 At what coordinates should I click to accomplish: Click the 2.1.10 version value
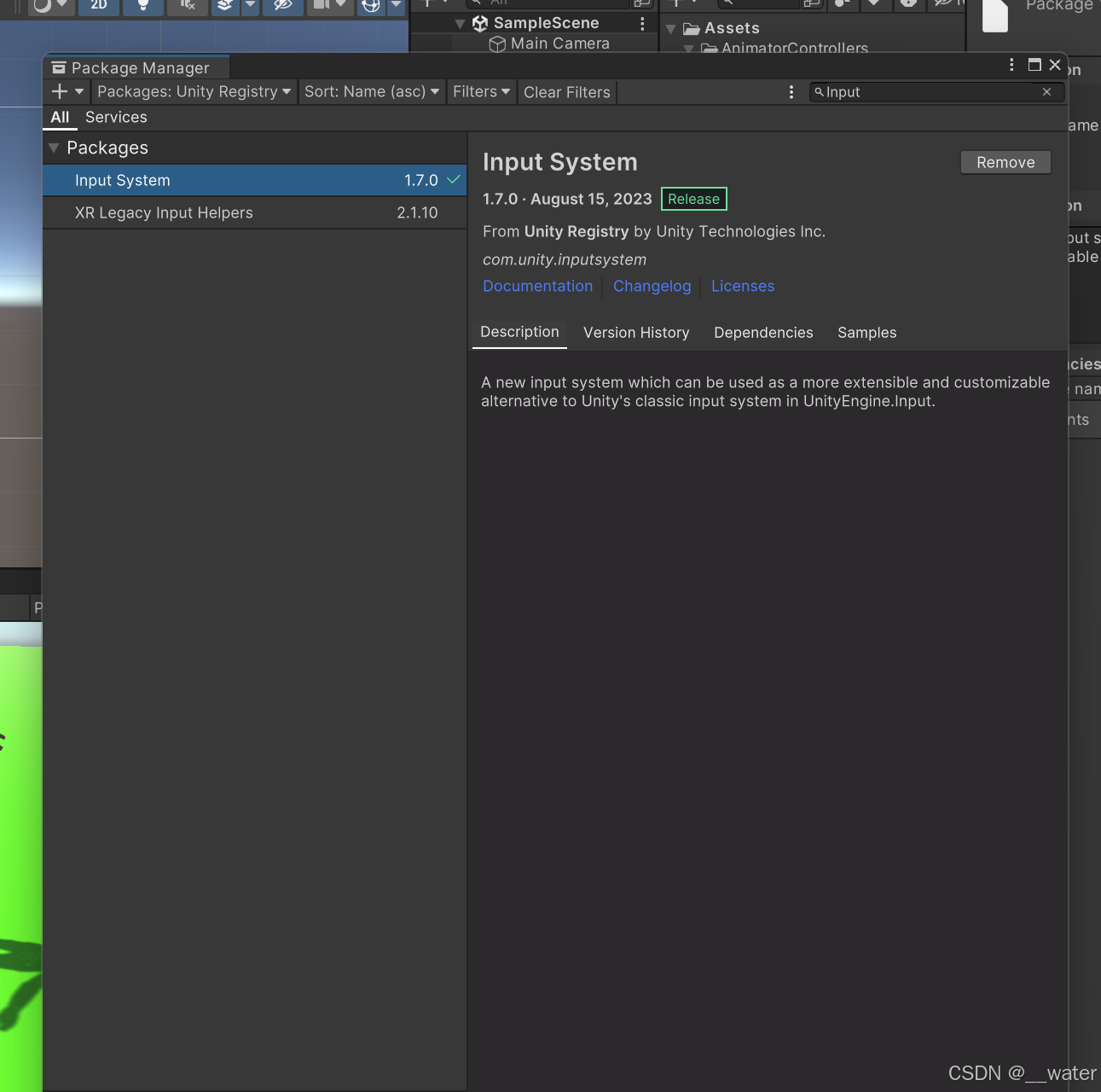tap(417, 213)
